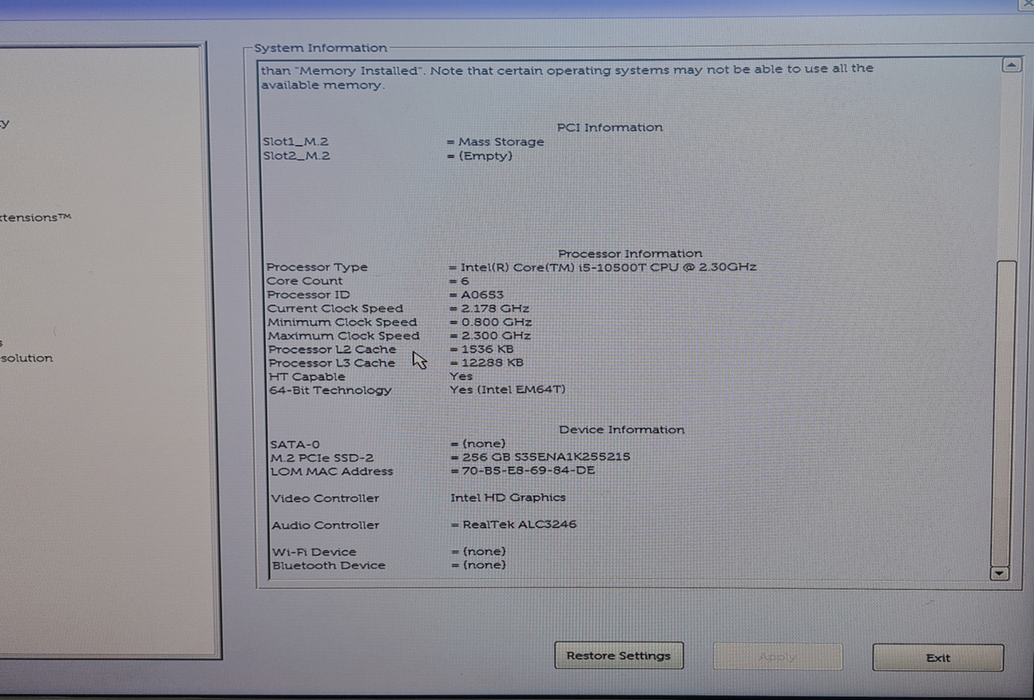The image size is (1034, 700).
Task: Click the scroll down arrow in System Information
Action: pyautogui.click(x=1000, y=573)
